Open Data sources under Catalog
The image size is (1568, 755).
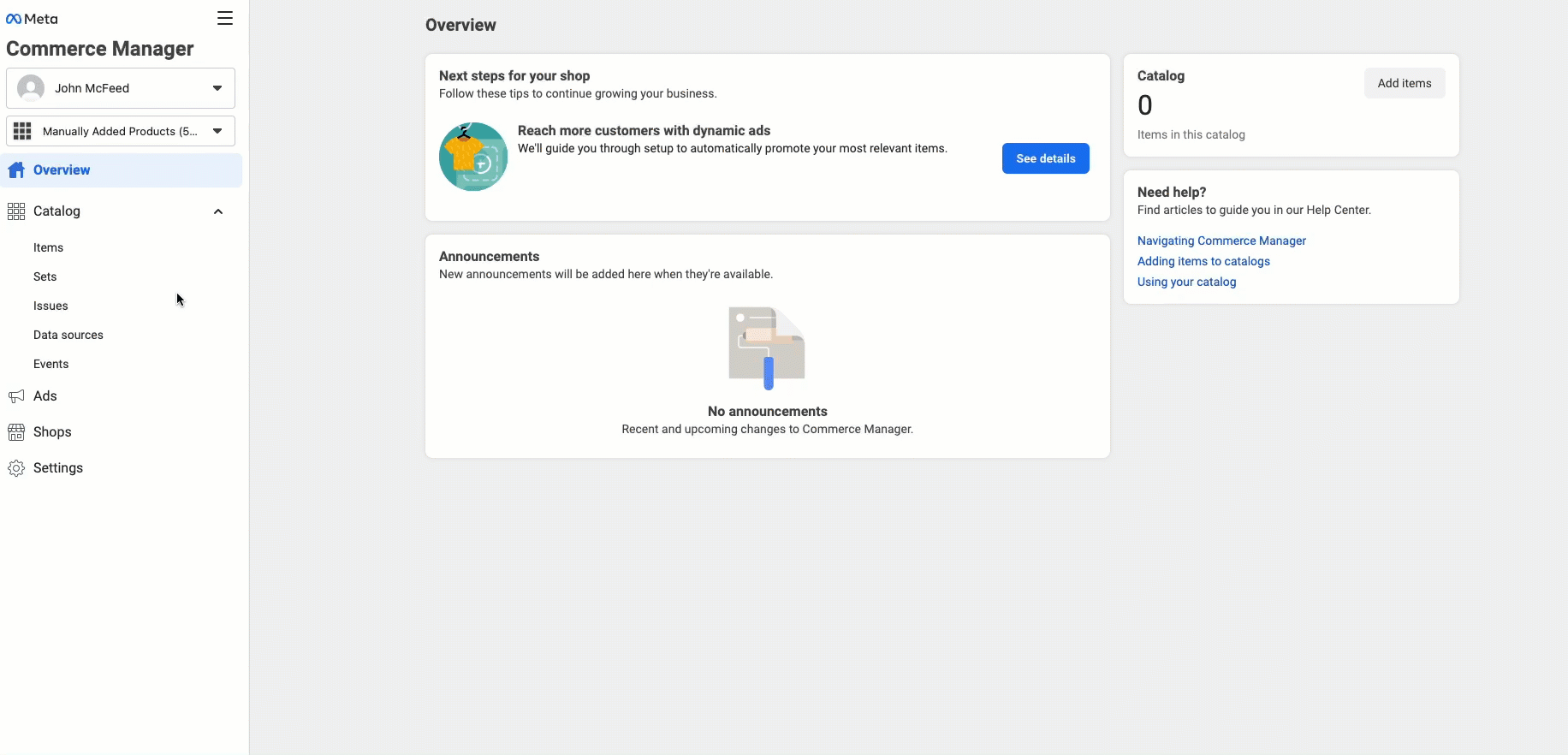[x=68, y=335]
